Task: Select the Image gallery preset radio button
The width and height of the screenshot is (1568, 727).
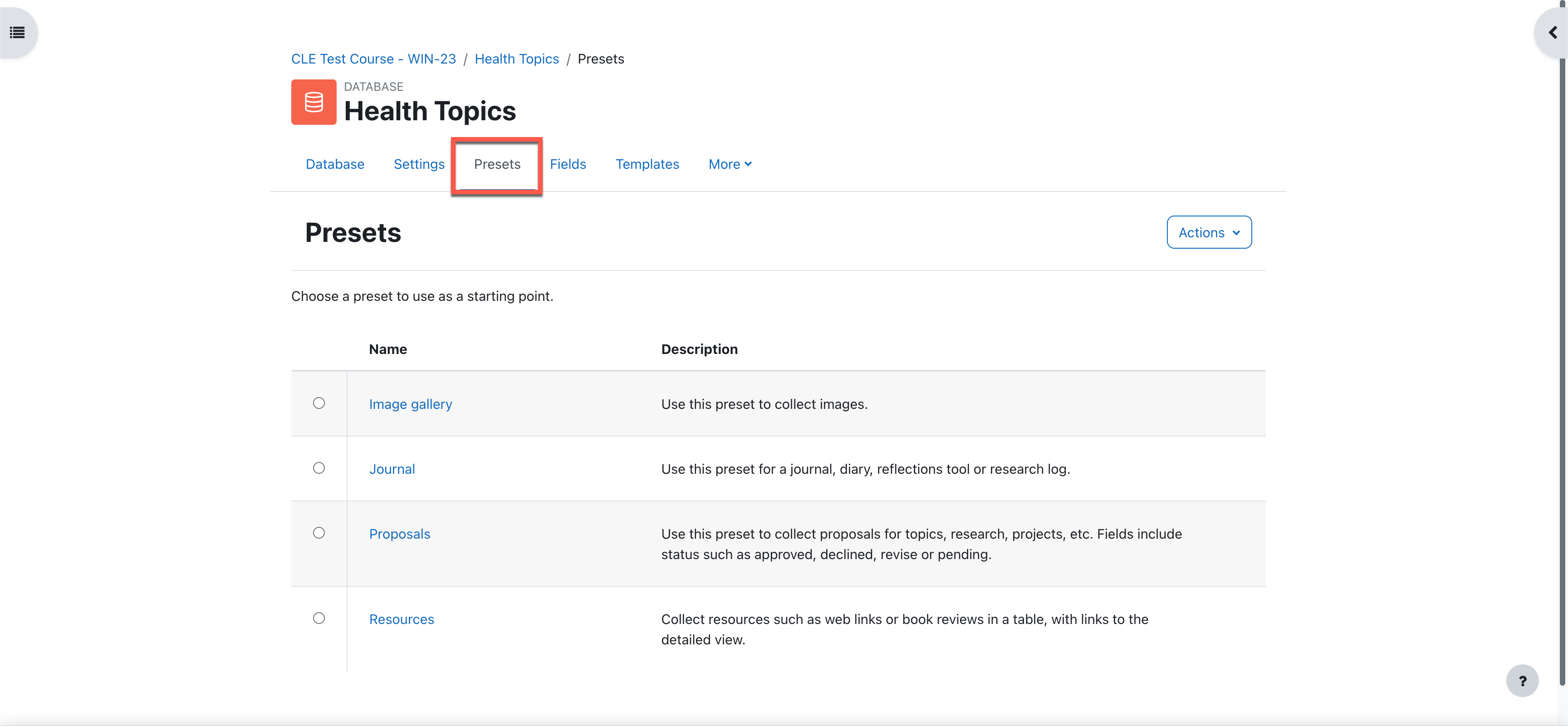Action: 319,403
